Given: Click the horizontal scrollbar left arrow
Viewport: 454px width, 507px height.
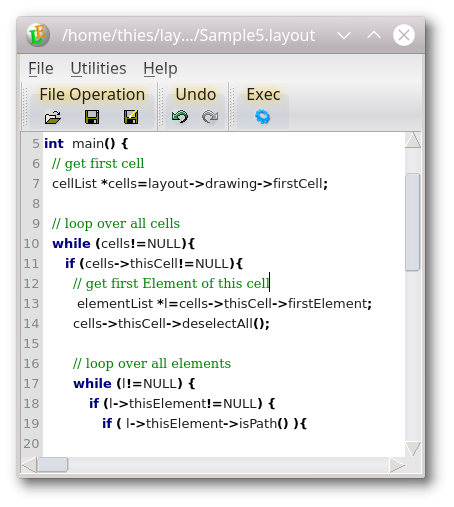Looking at the screenshot, I should pyautogui.click(x=29, y=465).
